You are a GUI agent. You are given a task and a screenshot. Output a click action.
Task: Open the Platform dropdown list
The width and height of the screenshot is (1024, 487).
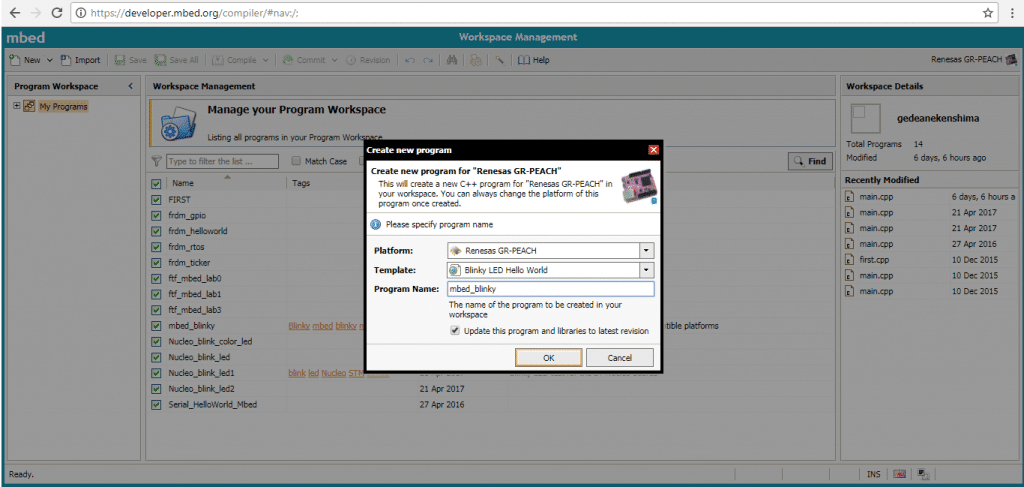pos(646,250)
